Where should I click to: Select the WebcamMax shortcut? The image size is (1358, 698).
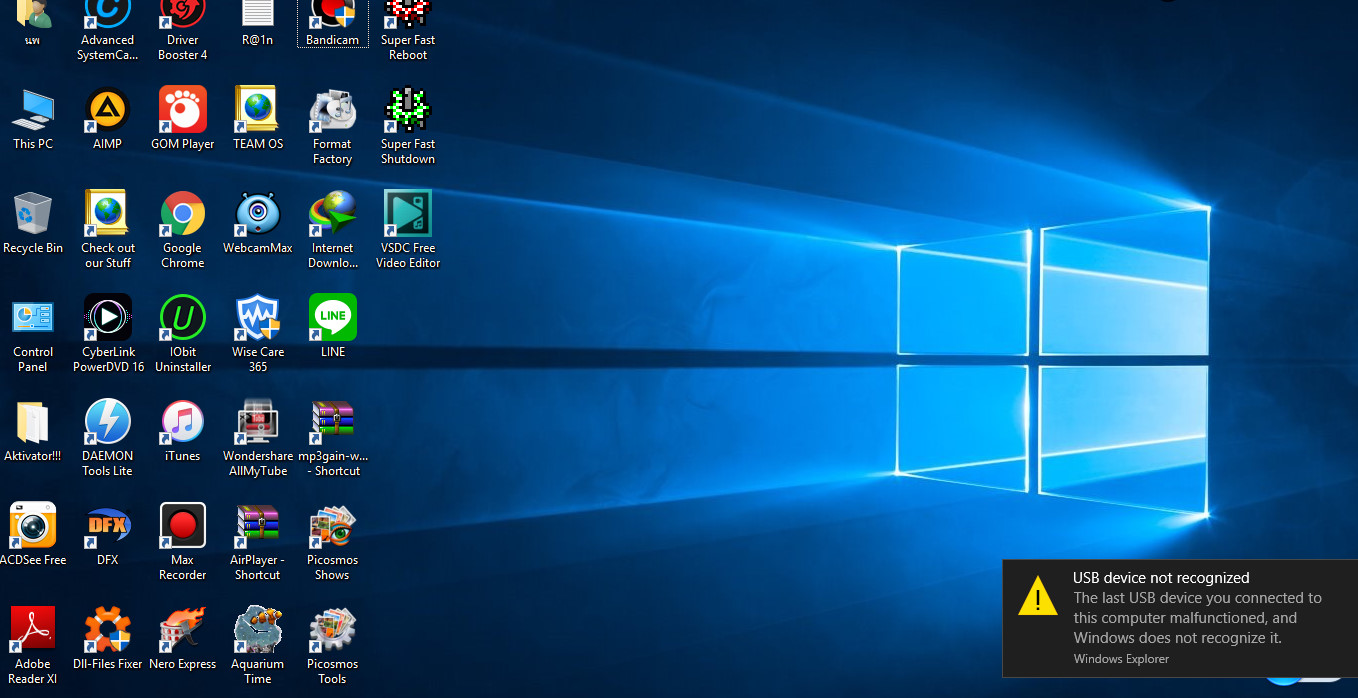[258, 214]
